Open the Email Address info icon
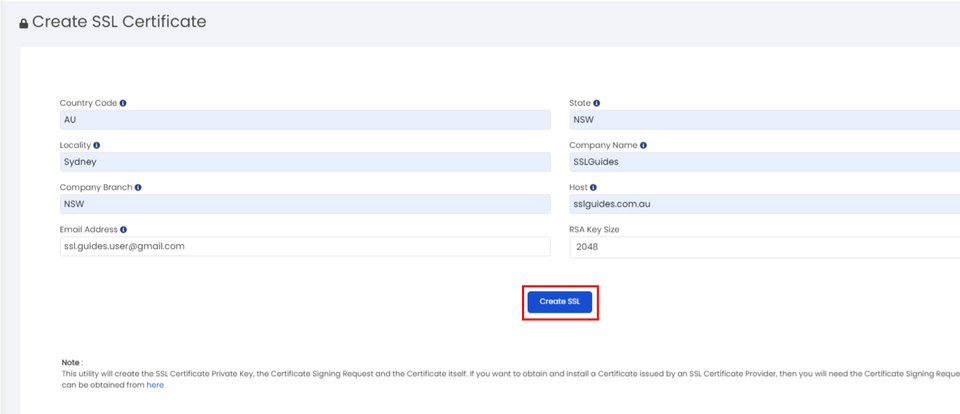The width and height of the screenshot is (960, 414). coord(123,229)
